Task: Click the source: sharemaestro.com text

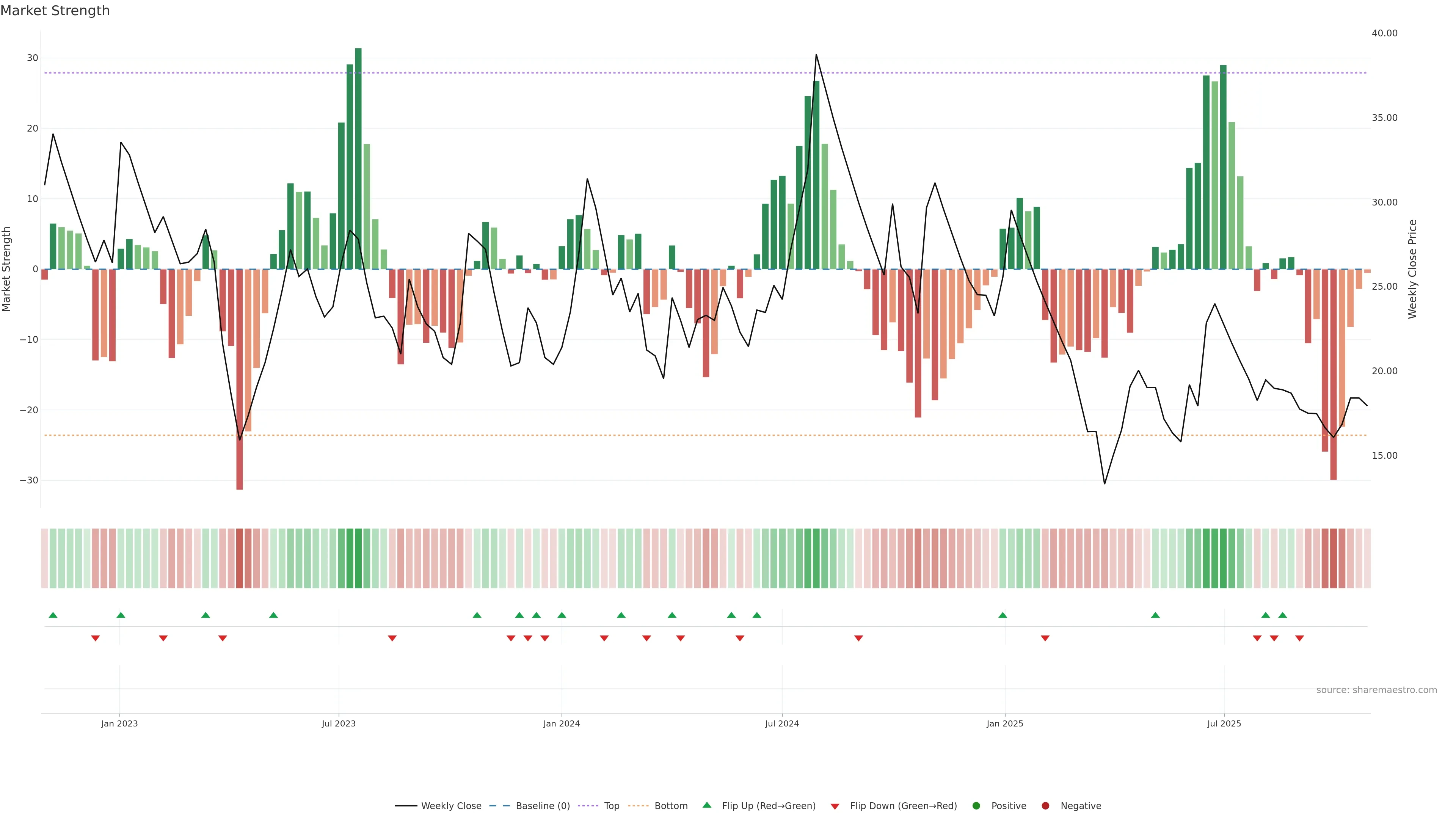Action: point(1376,690)
